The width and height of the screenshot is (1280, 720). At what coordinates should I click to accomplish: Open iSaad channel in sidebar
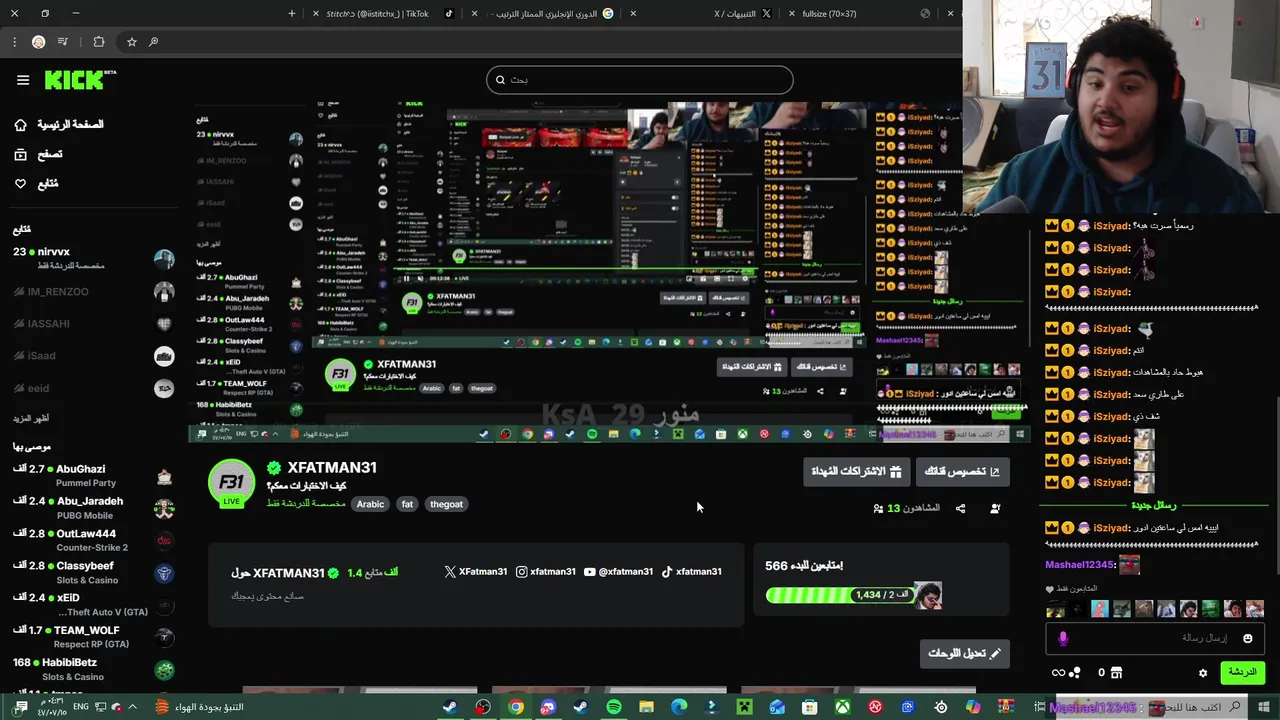[x=93, y=356]
